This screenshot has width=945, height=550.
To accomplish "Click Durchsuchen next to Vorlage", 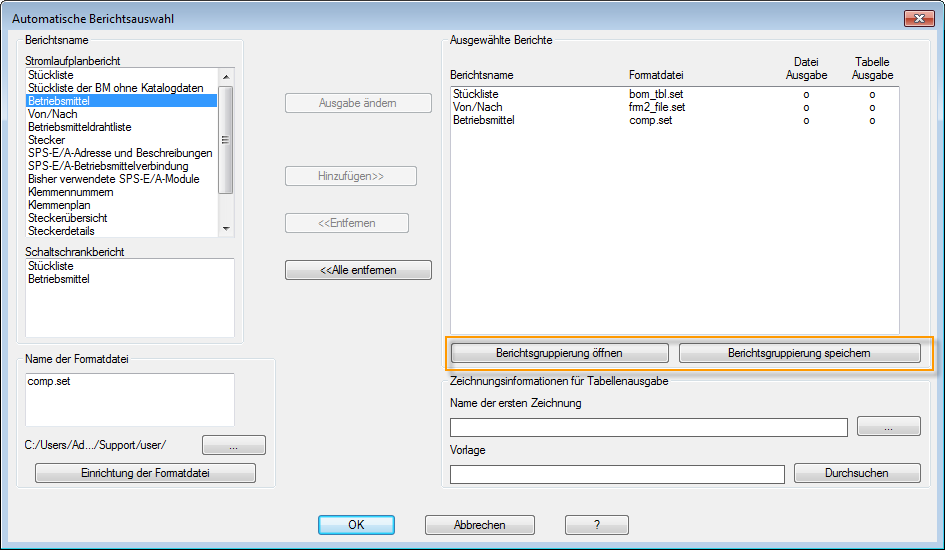I will pos(857,473).
